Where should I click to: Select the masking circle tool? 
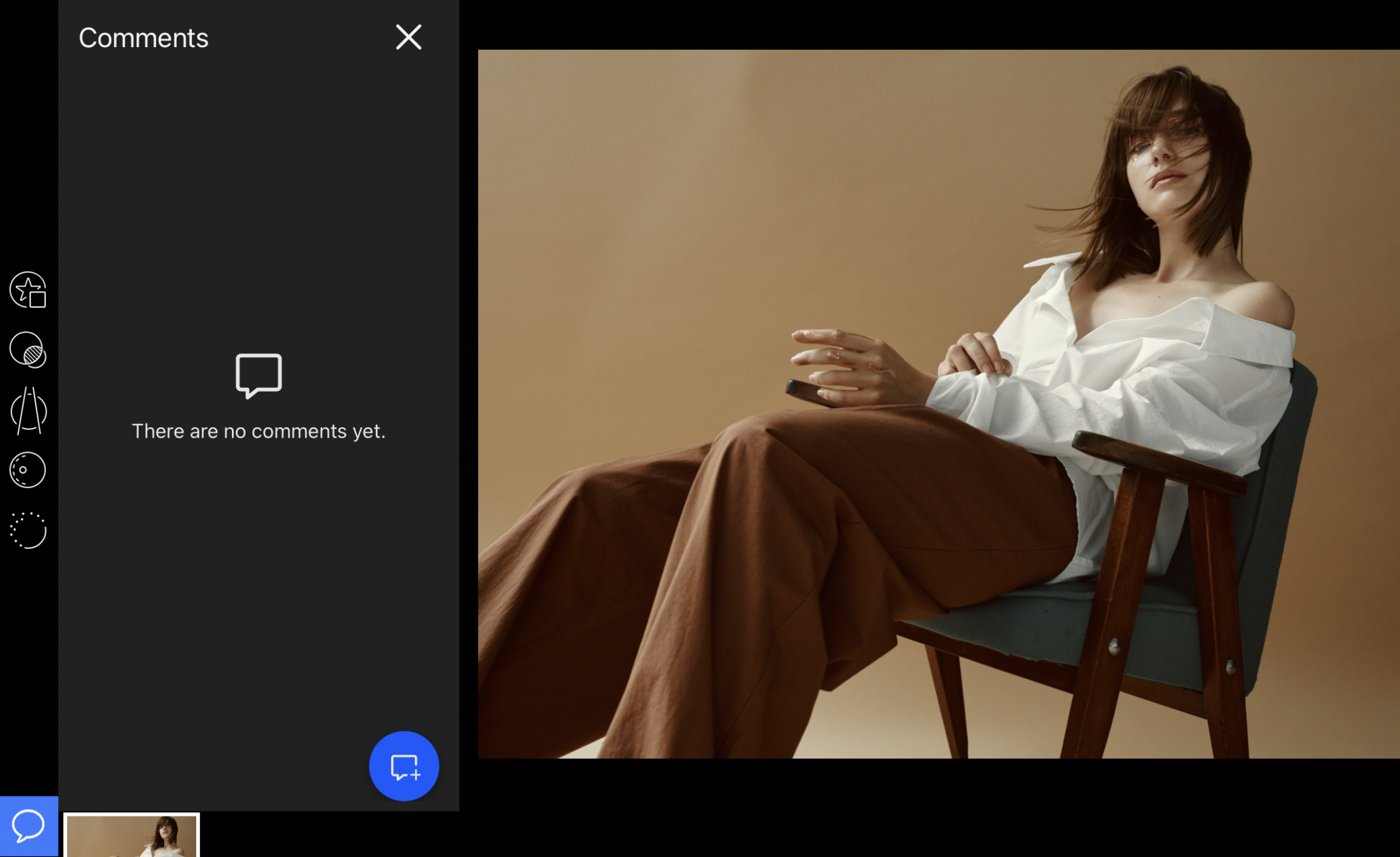[28, 350]
